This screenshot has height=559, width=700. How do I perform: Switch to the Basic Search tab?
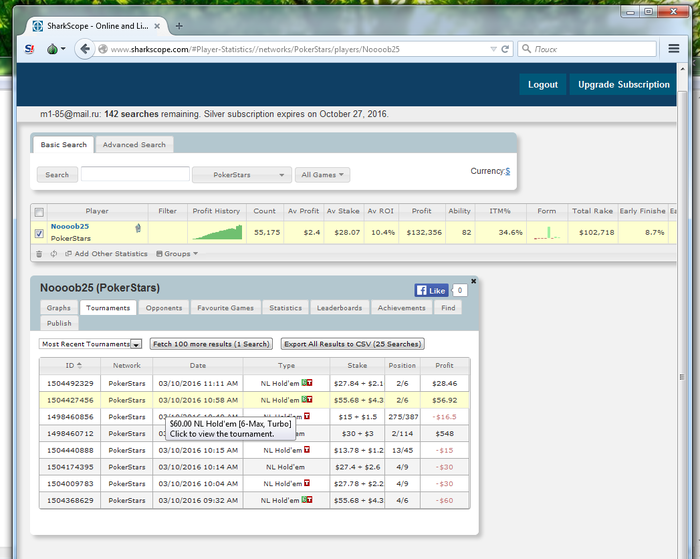tap(63, 145)
